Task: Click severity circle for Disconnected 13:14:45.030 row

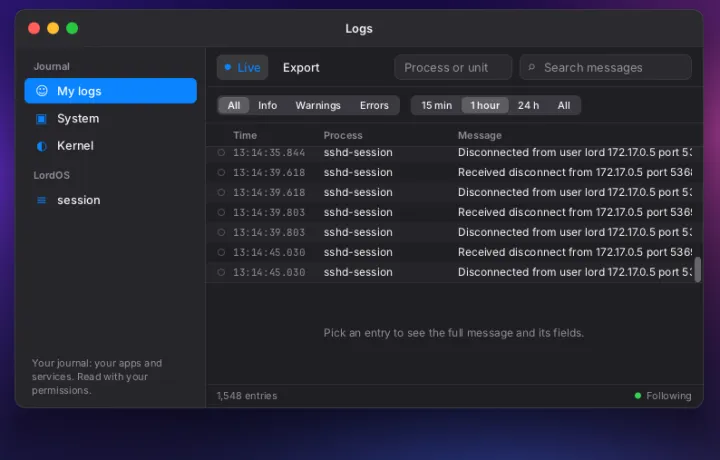Action: pos(221,272)
